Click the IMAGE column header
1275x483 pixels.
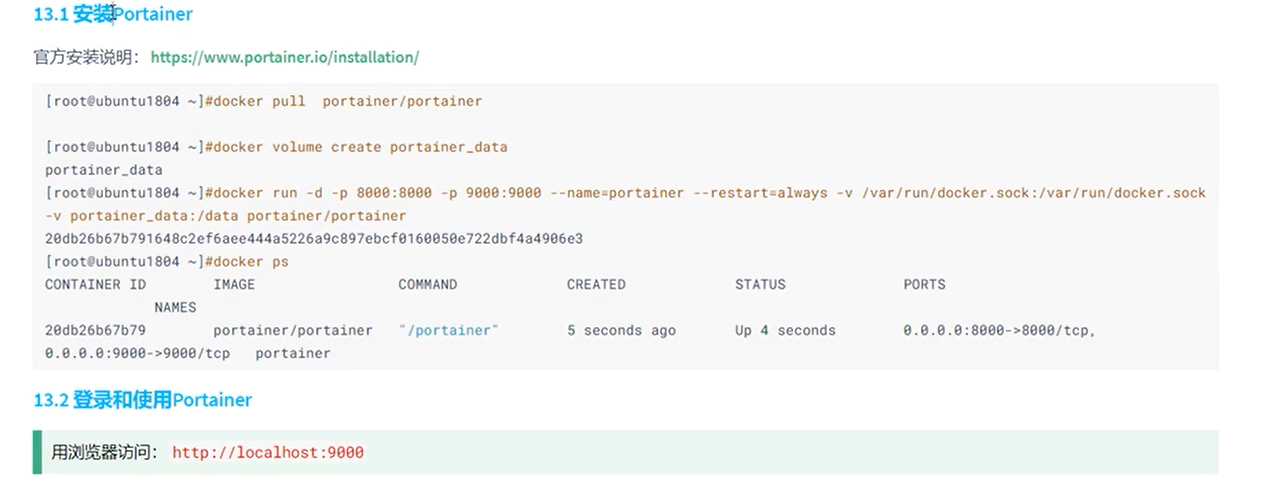coord(234,284)
